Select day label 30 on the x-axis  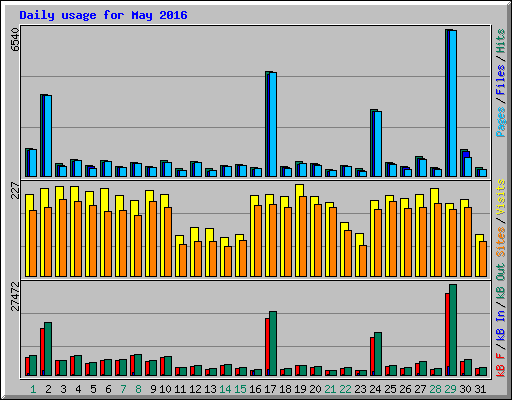pos(465,389)
